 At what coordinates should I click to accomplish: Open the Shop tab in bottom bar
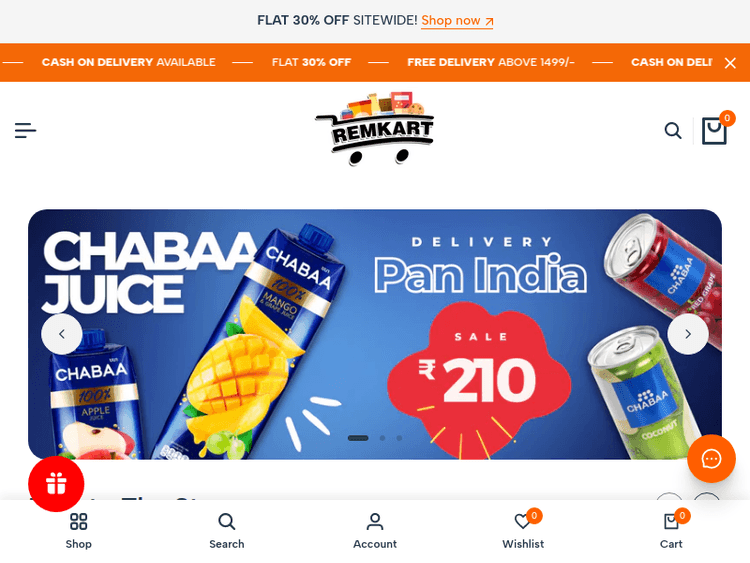pos(78,531)
